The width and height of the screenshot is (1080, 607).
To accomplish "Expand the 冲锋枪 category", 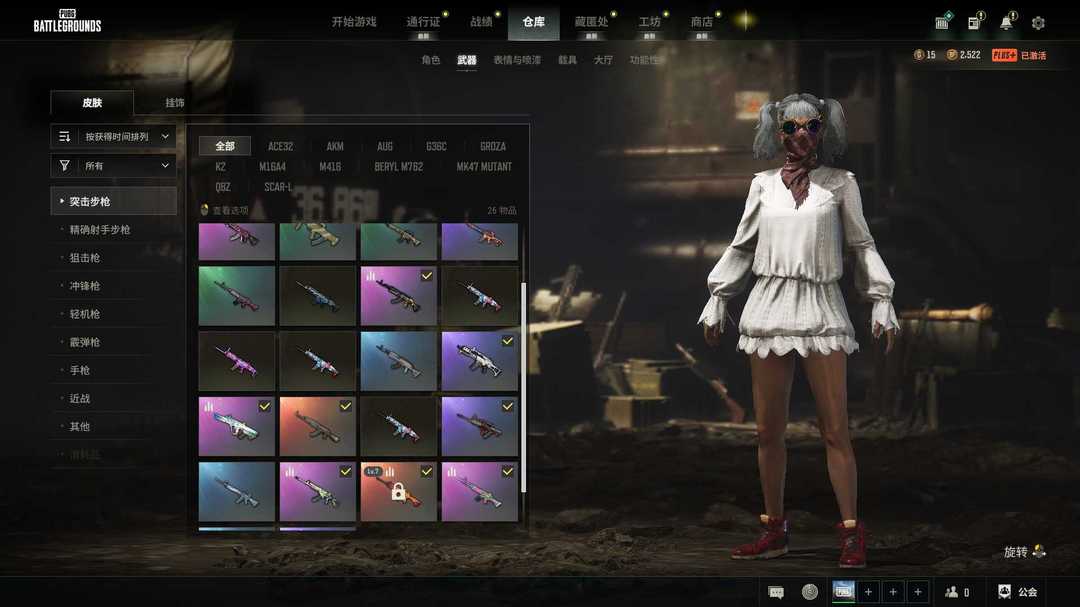I will tap(85, 286).
